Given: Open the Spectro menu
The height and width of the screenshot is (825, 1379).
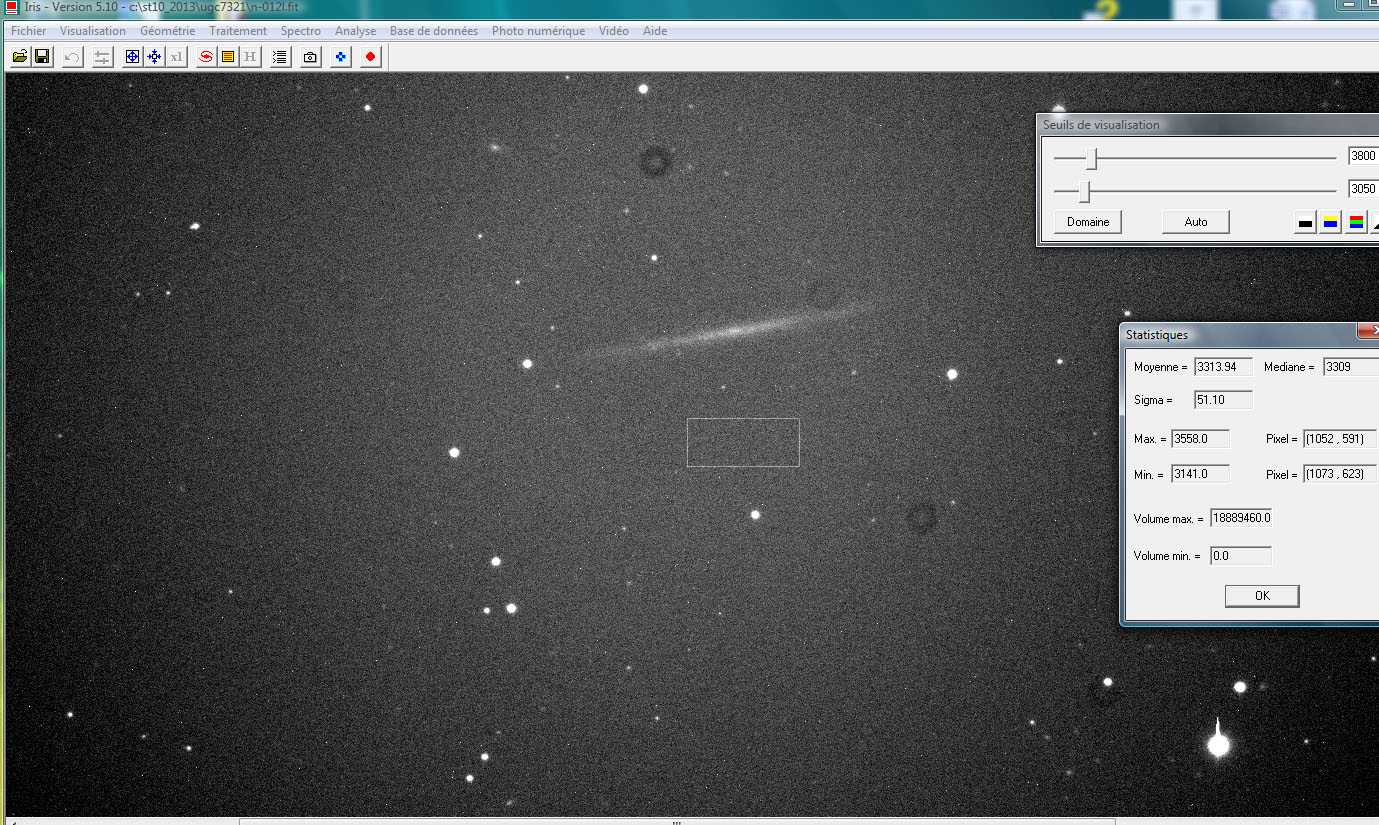Looking at the screenshot, I should point(301,31).
